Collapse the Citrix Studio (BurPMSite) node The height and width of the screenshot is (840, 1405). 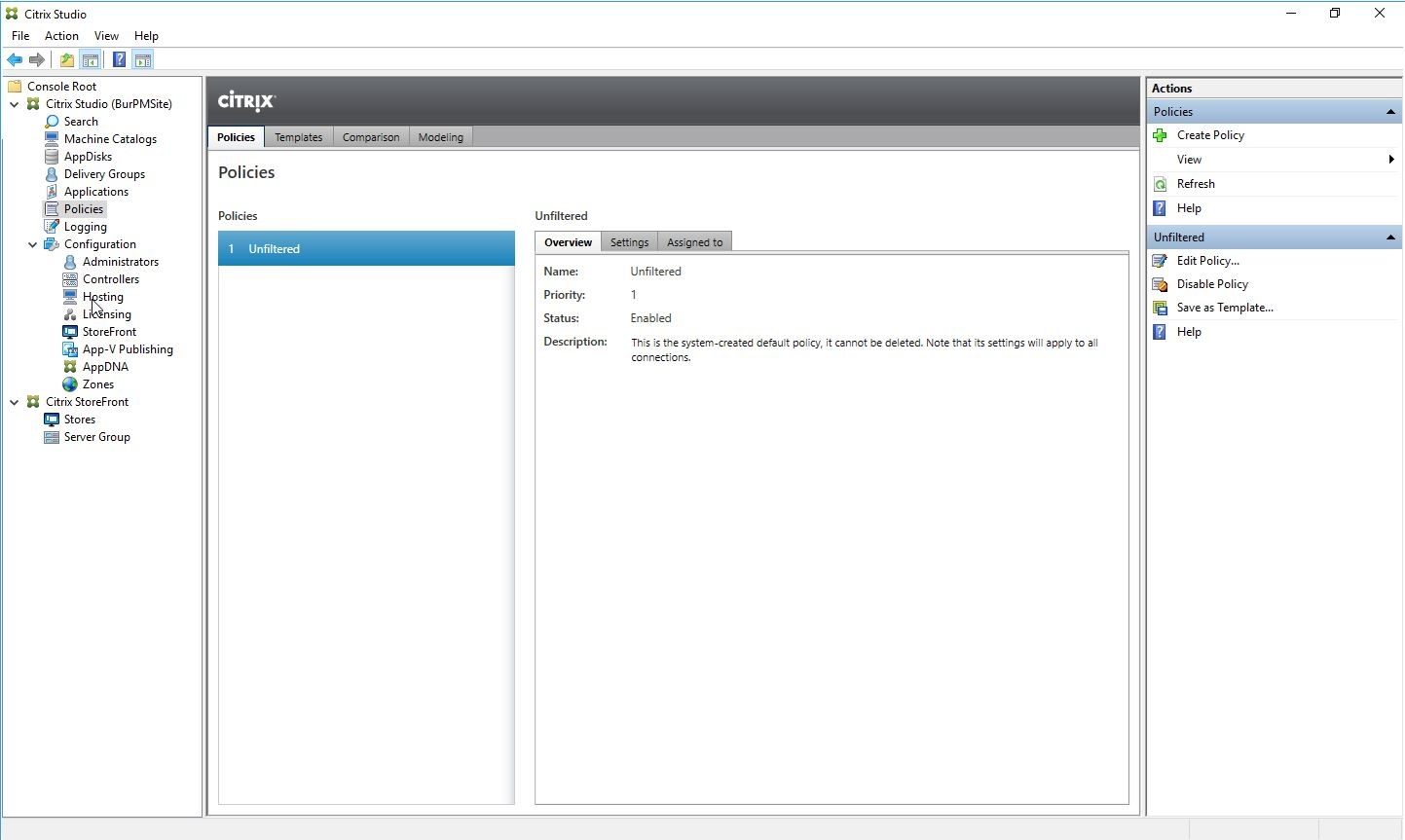(x=15, y=104)
